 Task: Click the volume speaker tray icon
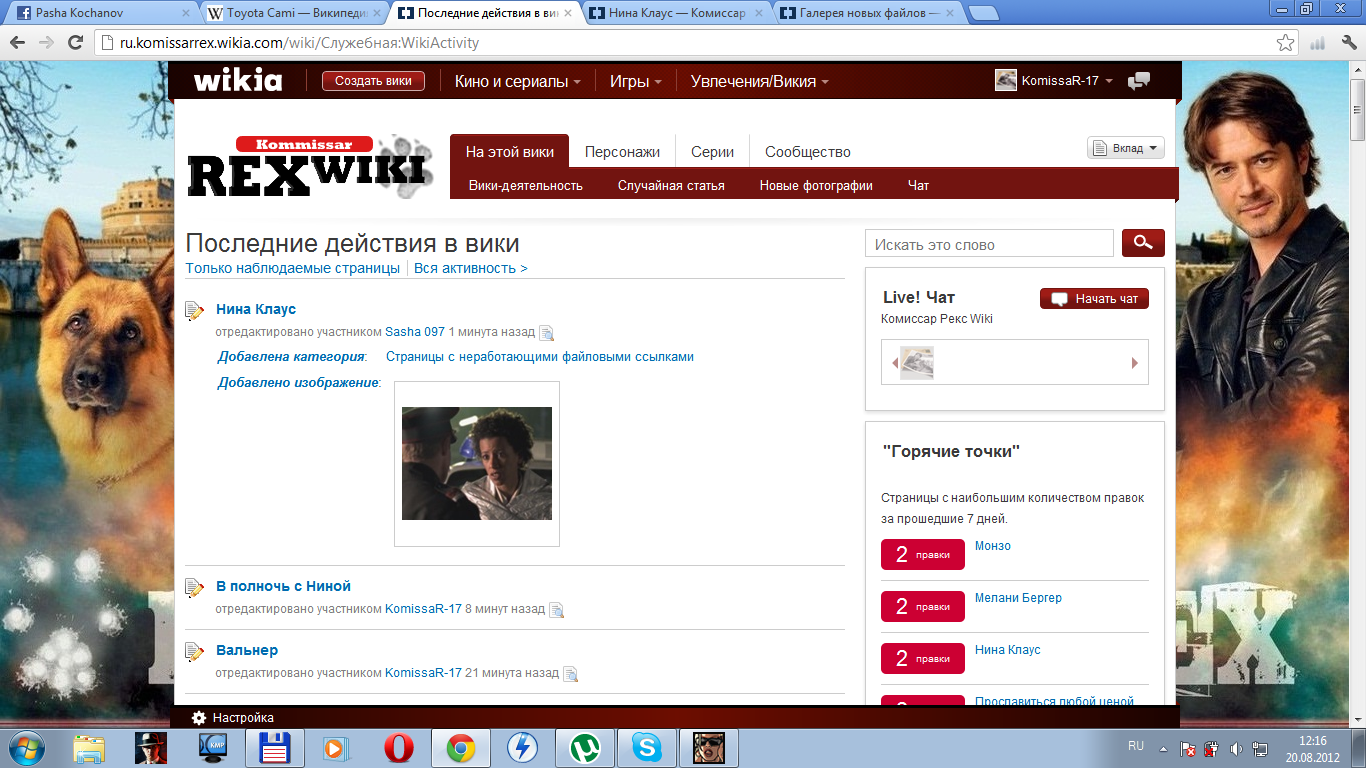tap(1236, 748)
